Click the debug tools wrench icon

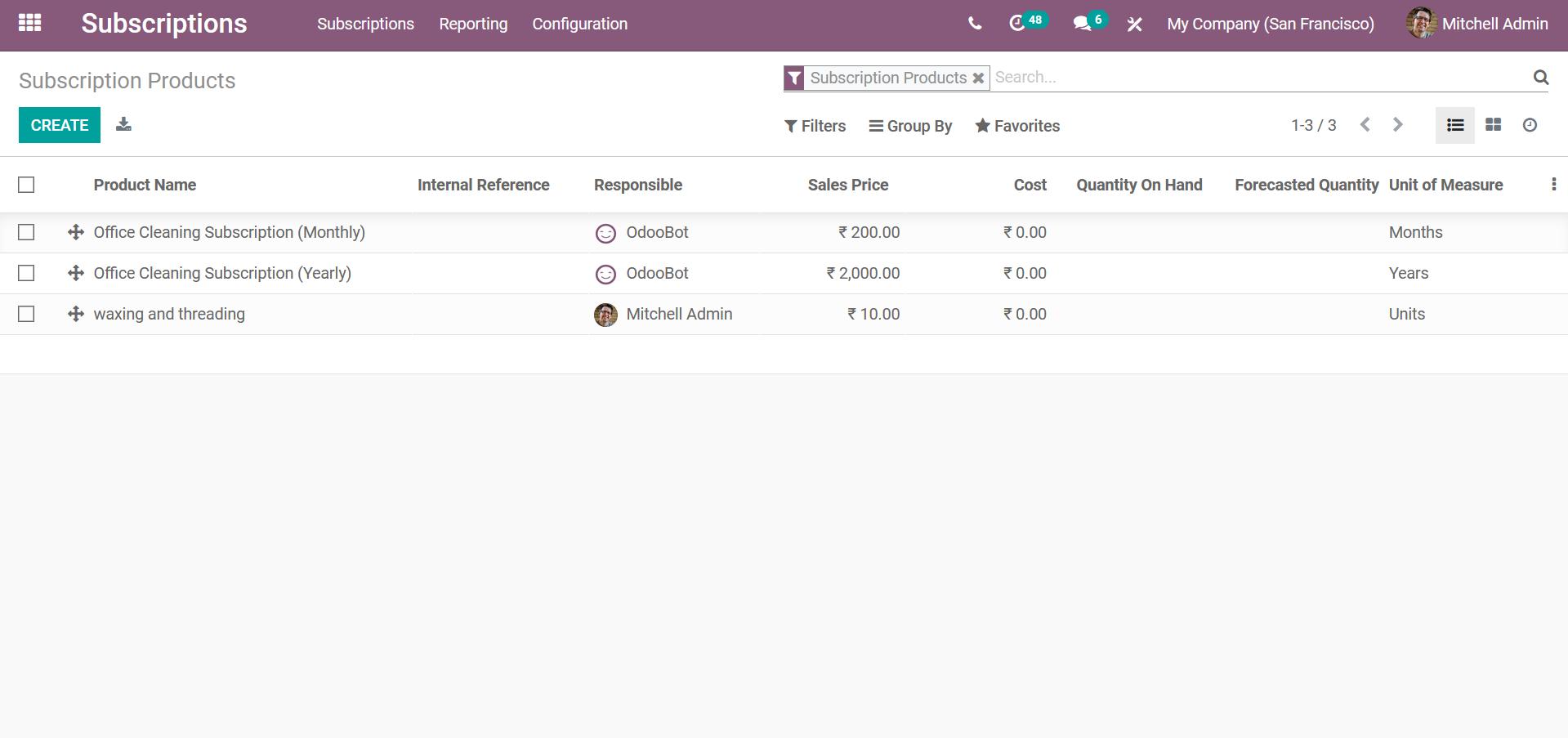[x=1134, y=25]
